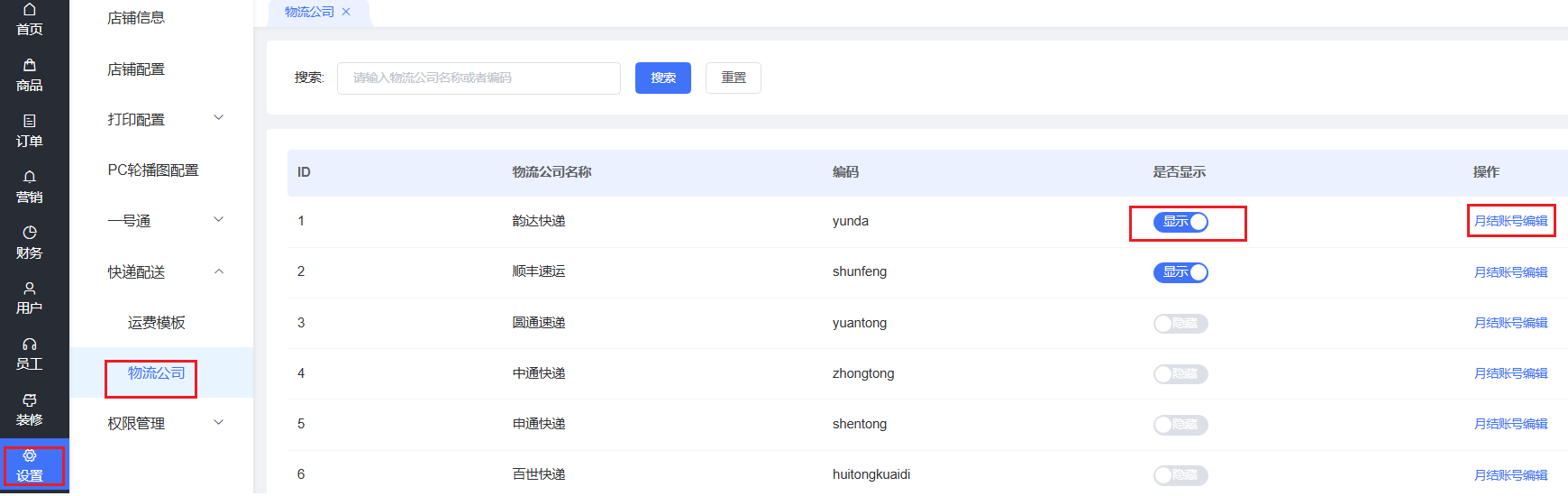The height and width of the screenshot is (496, 1568).
Task: Select the shunfeng code cell
Action: [860, 271]
